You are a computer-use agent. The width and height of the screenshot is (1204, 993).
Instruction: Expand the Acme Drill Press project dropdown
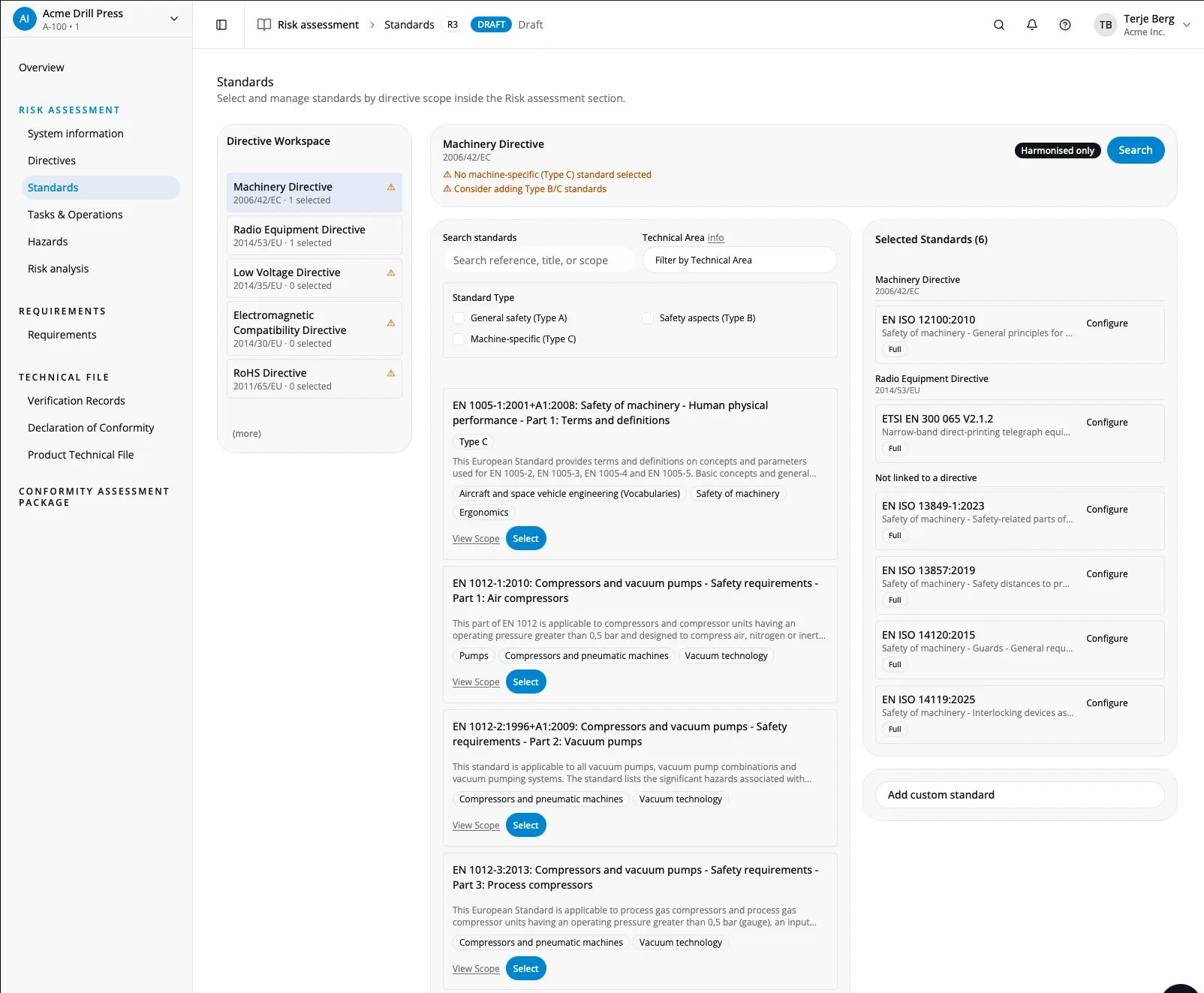(174, 19)
